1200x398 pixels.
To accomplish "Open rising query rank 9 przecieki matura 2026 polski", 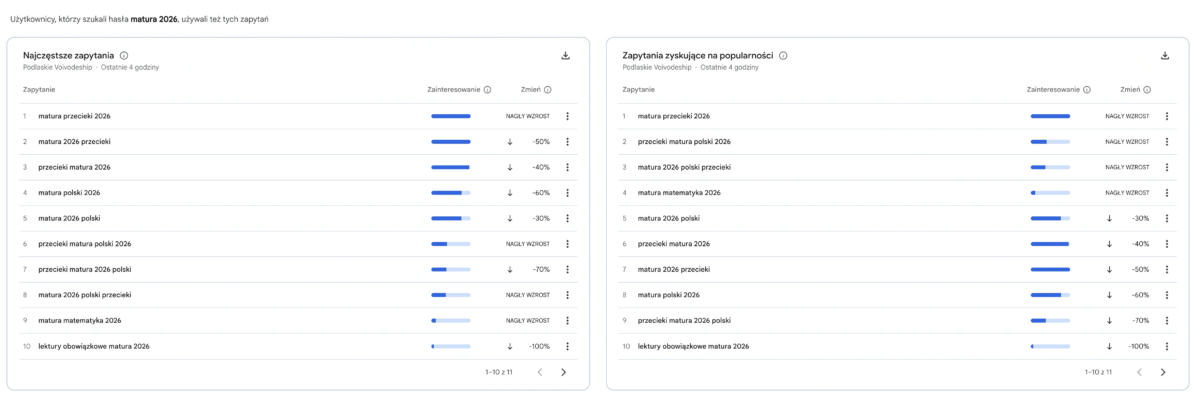I will pyautogui.click(x=685, y=321).
